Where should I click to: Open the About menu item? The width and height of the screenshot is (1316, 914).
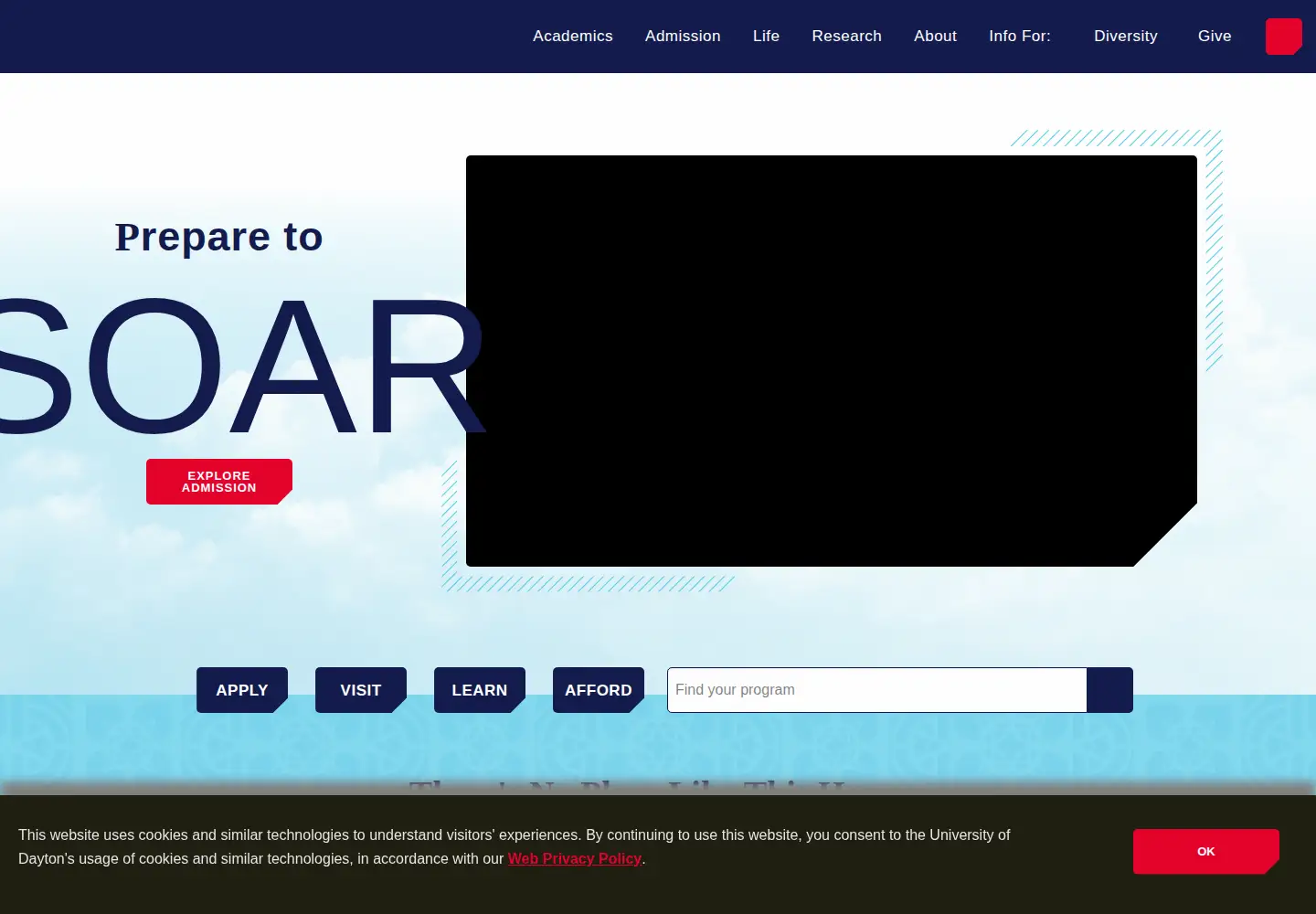coord(935,36)
